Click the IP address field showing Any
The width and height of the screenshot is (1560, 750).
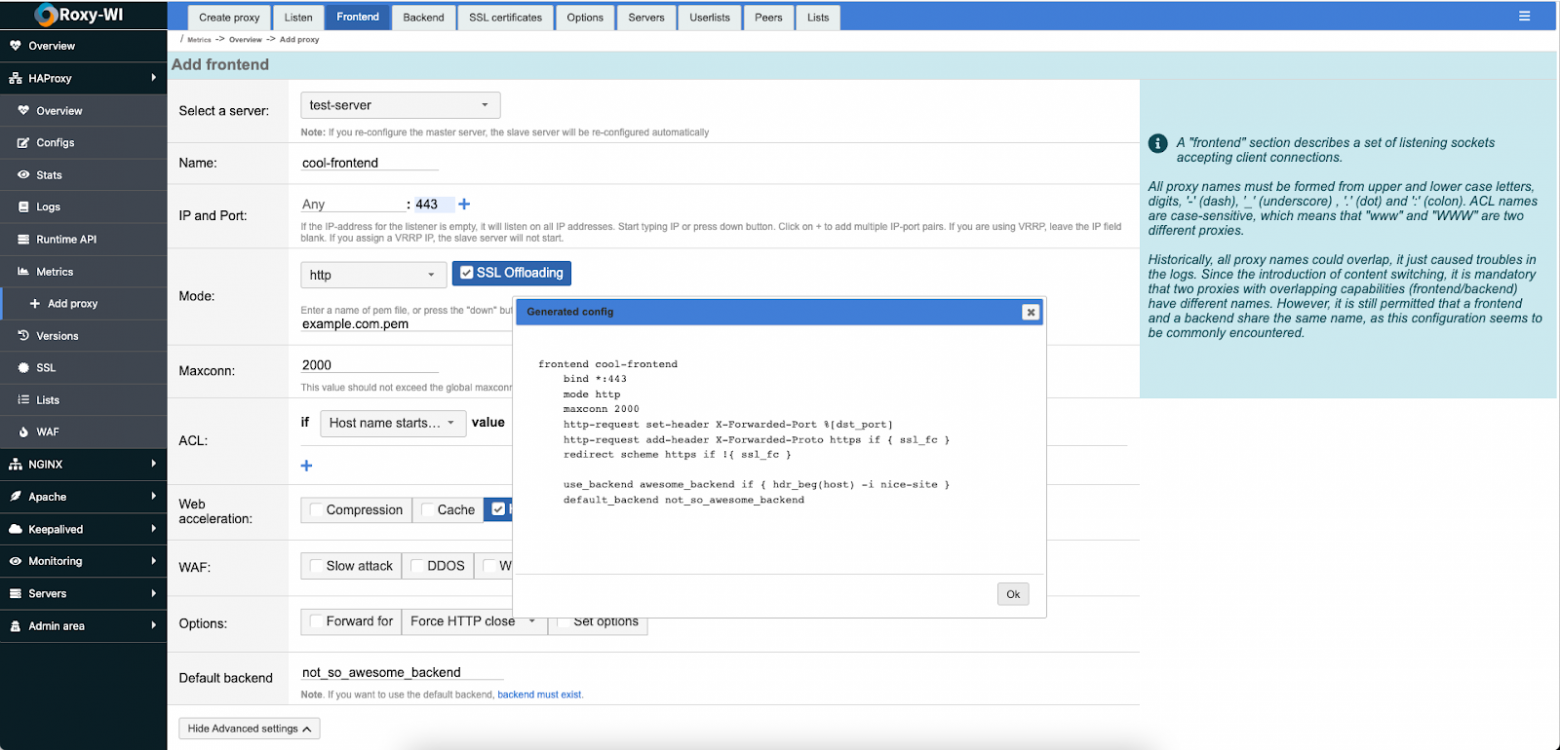coord(353,204)
